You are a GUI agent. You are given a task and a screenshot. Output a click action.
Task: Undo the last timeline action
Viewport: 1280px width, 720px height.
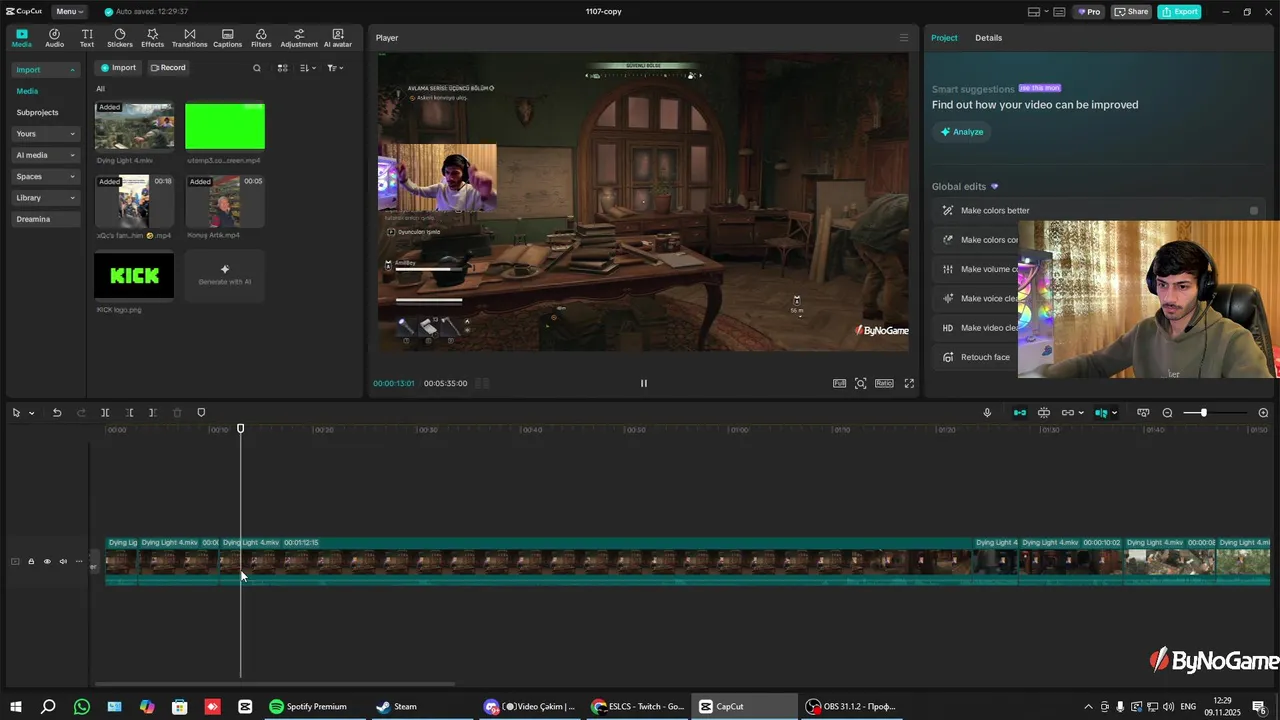[x=57, y=413]
